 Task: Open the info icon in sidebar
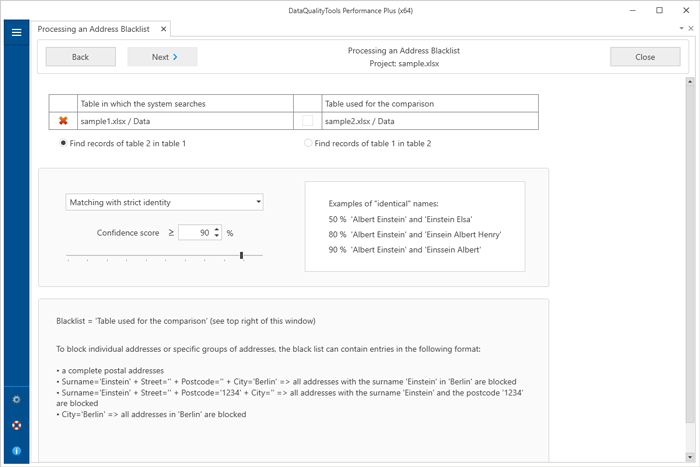pos(17,451)
